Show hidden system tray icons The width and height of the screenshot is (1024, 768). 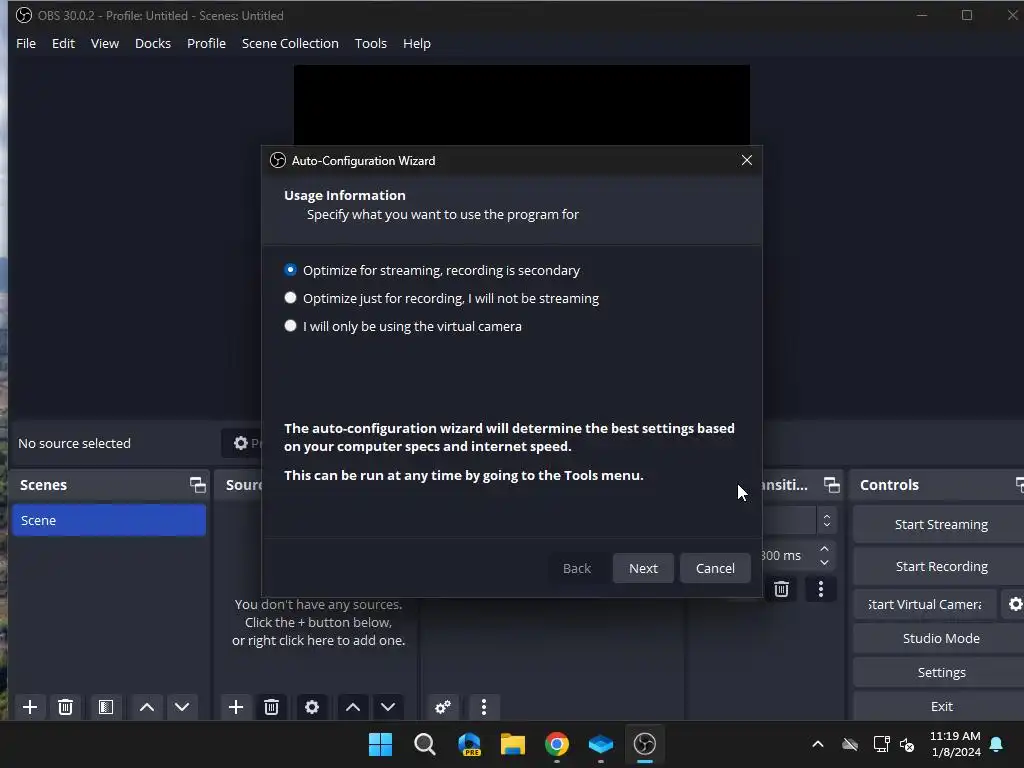tap(818, 744)
